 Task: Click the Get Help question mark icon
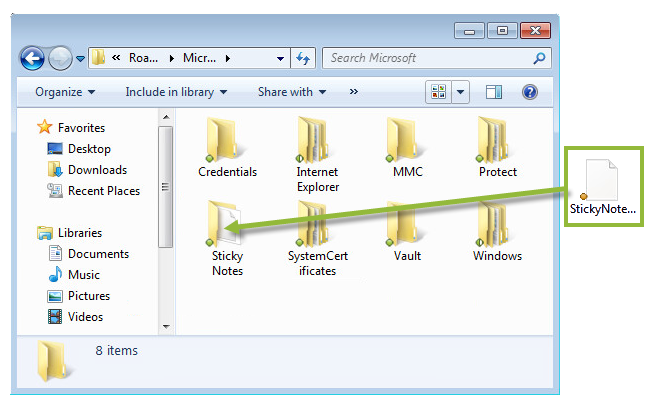[x=530, y=92]
